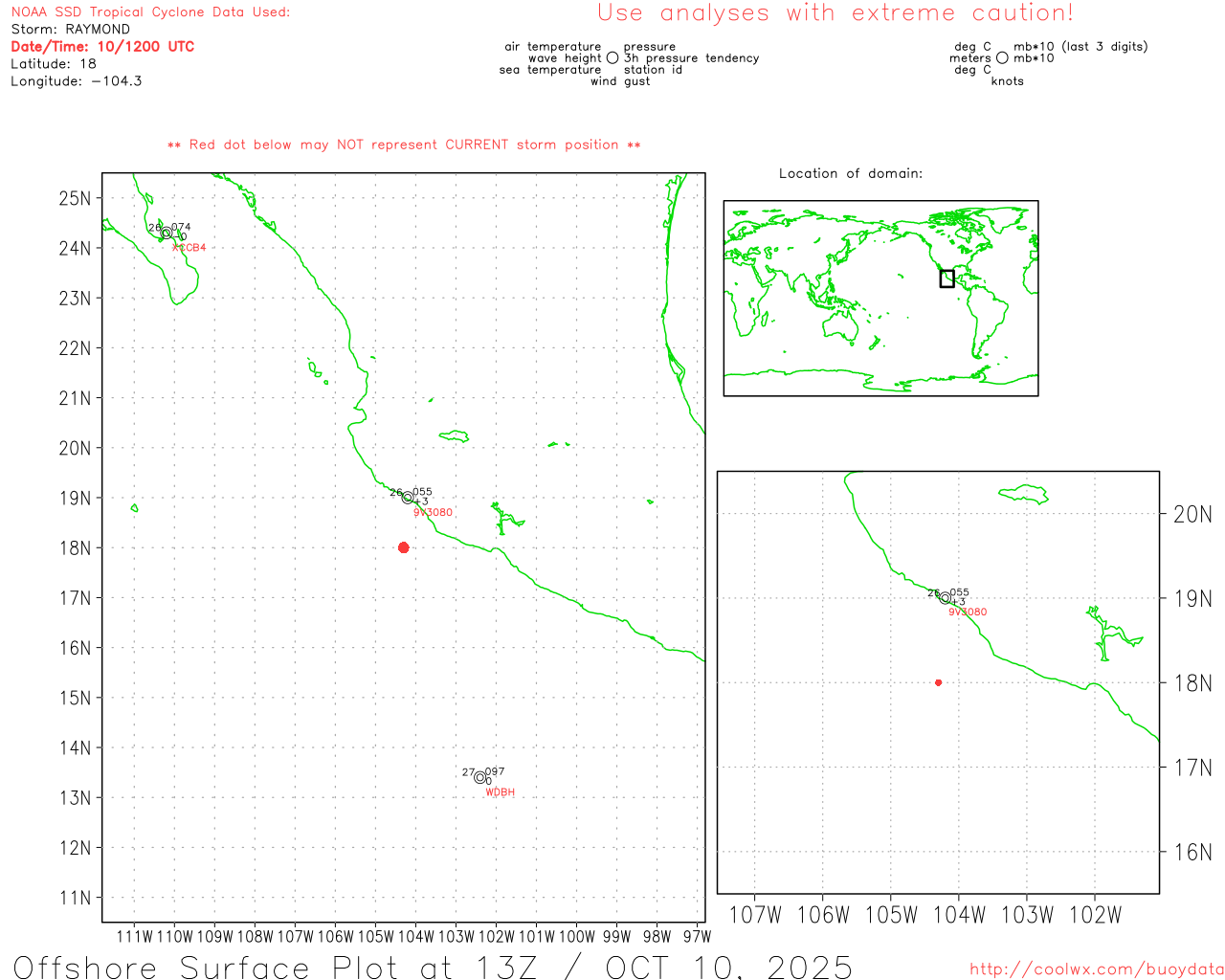The width and height of the screenshot is (1225, 980).
Task: Click the legend circle beside 'meters'
Action: click(1002, 58)
